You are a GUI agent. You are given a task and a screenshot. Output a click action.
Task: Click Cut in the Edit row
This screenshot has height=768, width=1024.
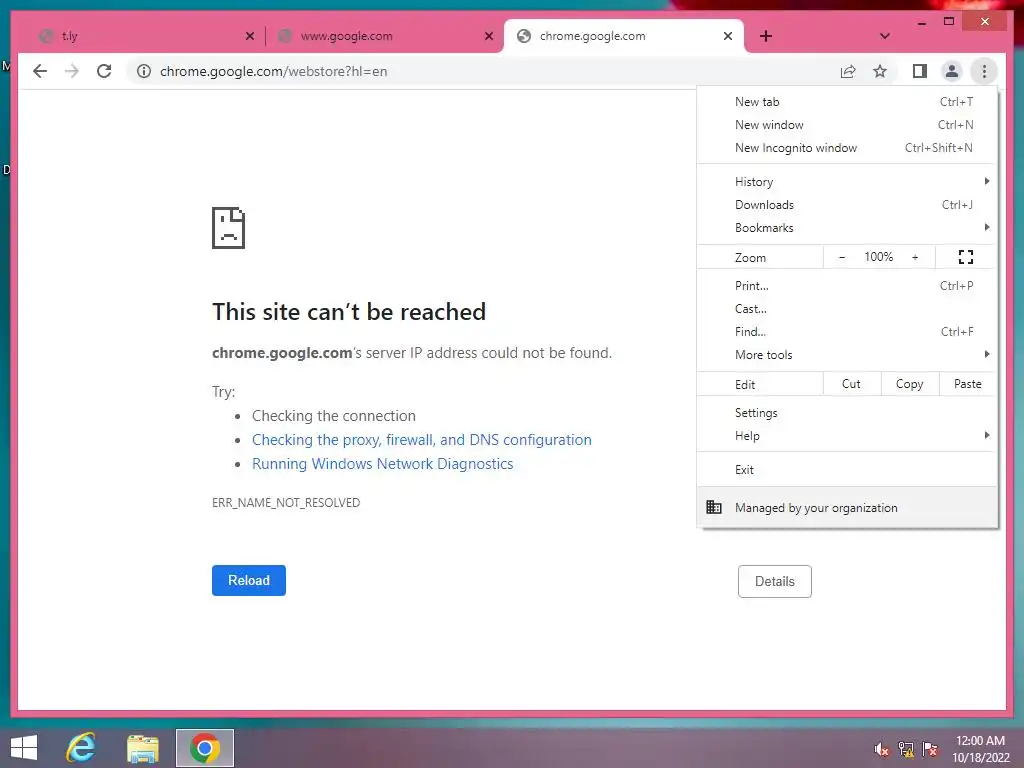point(852,384)
